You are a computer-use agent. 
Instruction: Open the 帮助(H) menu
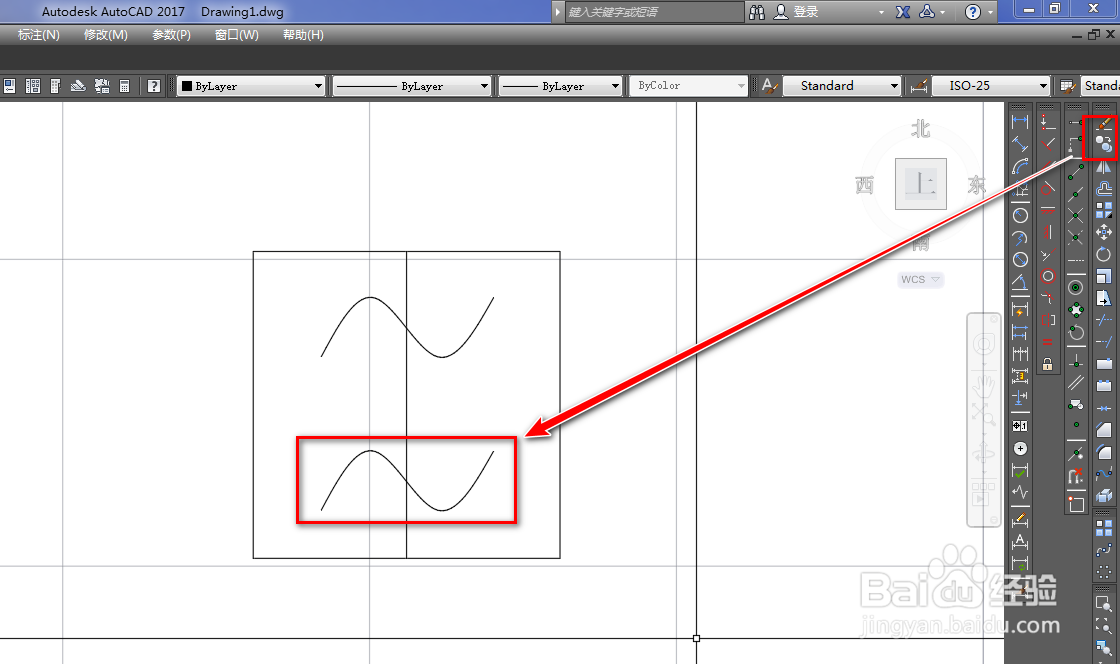tap(303, 34)
